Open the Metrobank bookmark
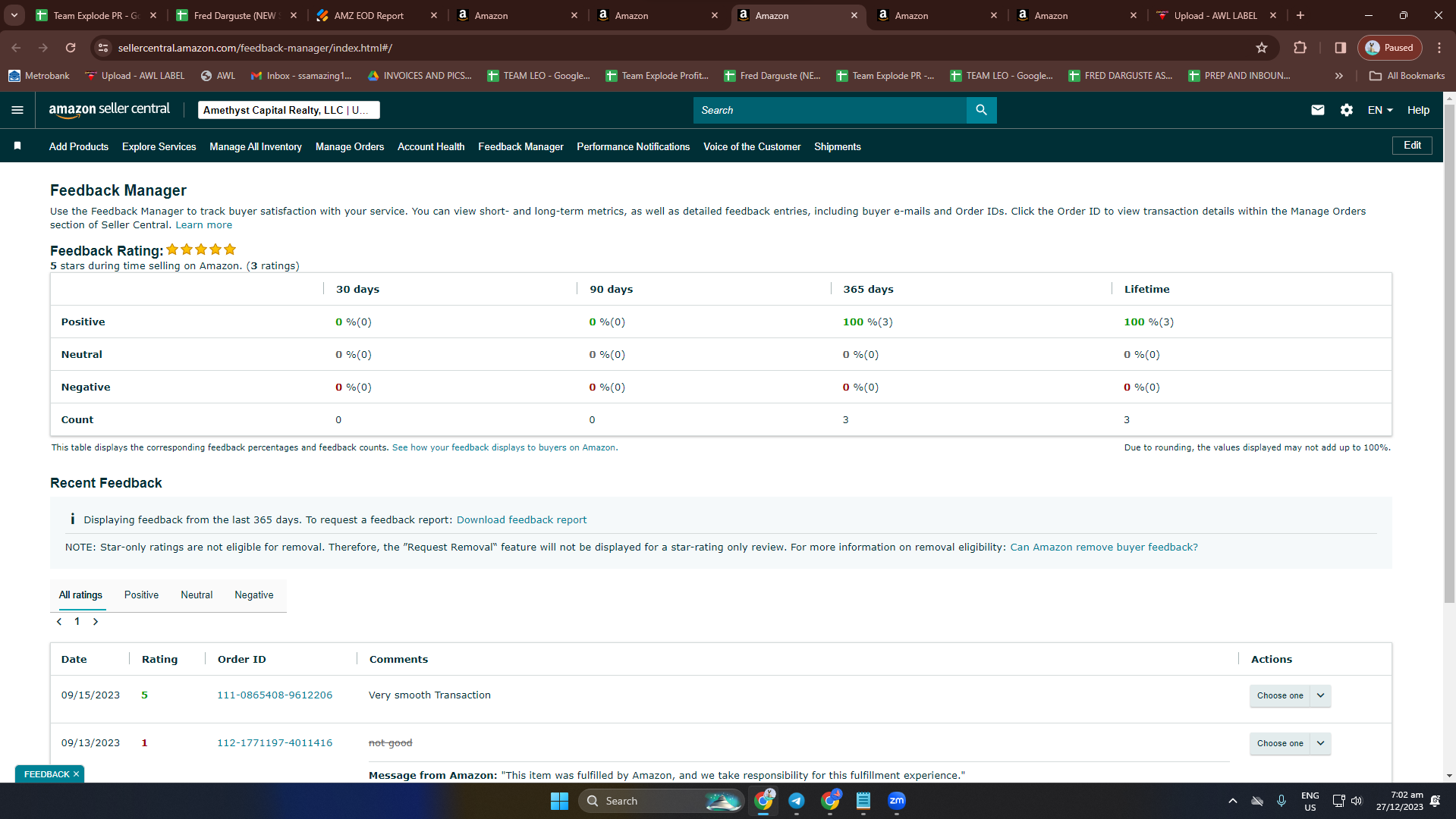This screenshot has width=1456, height=819. tap(39, 76)
